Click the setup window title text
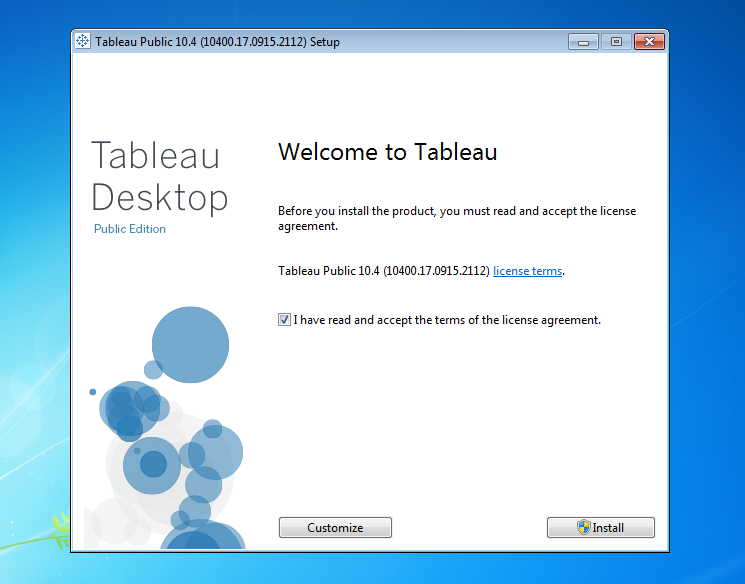Image resolution: width=745 pixels, height=584 pixels. point(217,42)
